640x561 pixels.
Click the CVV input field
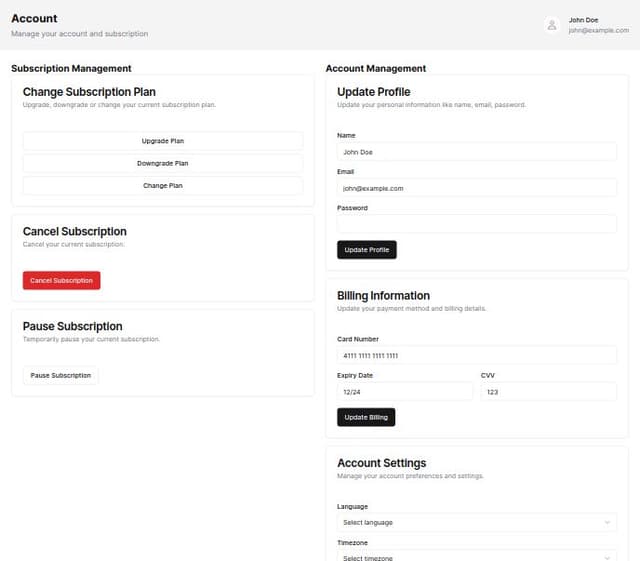pos(548,392)
